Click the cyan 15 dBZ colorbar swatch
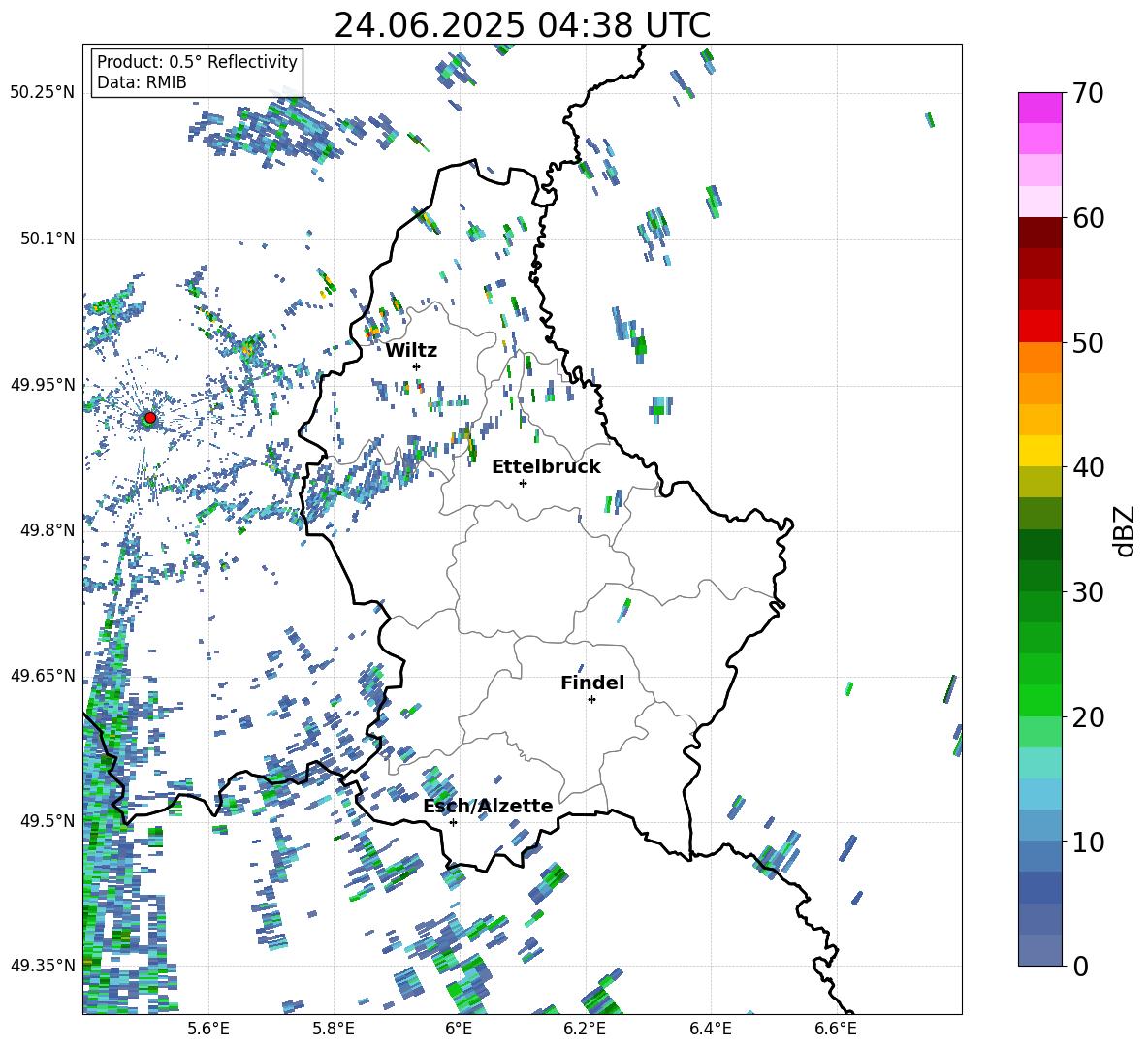 [x=1039, y=763]
